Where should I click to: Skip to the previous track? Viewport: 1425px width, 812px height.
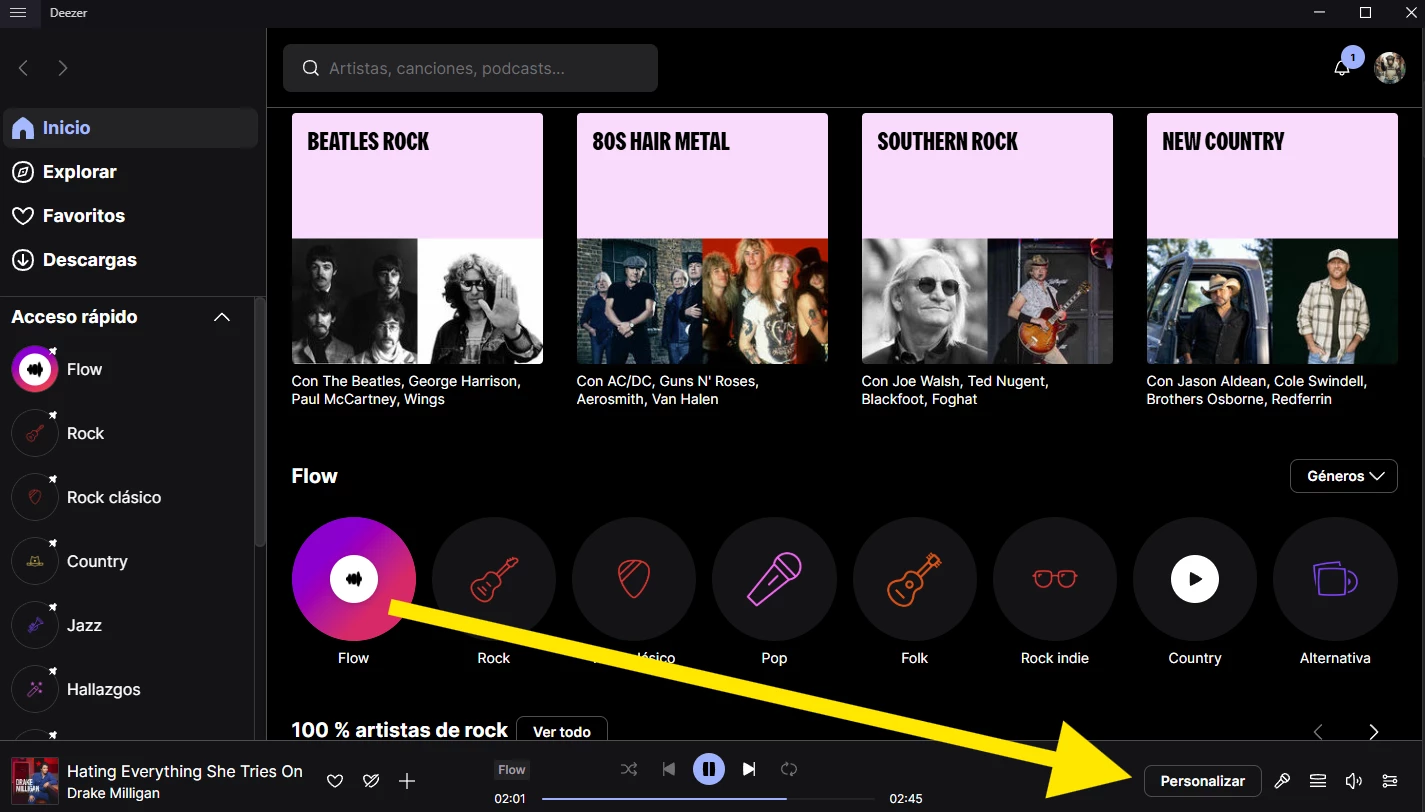[x=669, y=769]
